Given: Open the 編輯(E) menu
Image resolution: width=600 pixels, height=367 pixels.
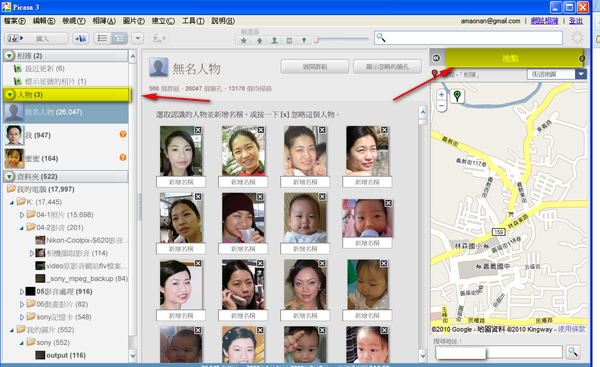Looking at the screenshot, I should coord(44,21).
